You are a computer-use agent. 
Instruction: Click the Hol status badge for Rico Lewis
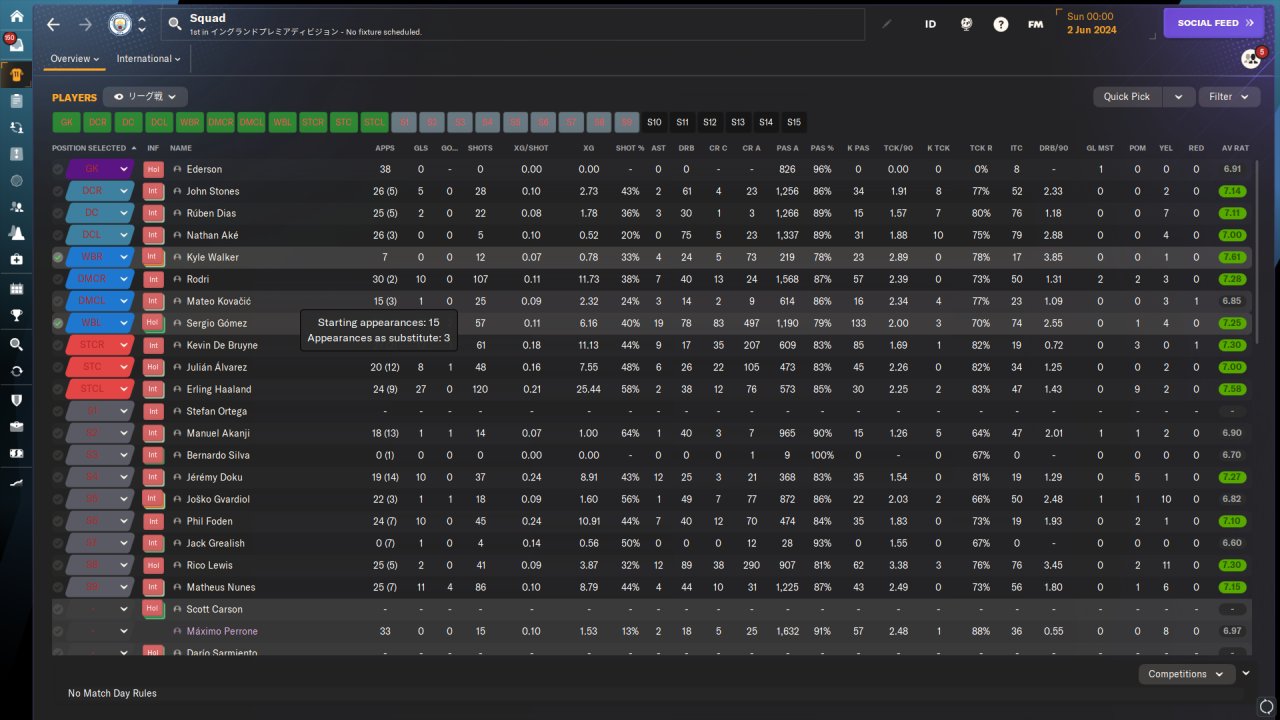[153, 565]
